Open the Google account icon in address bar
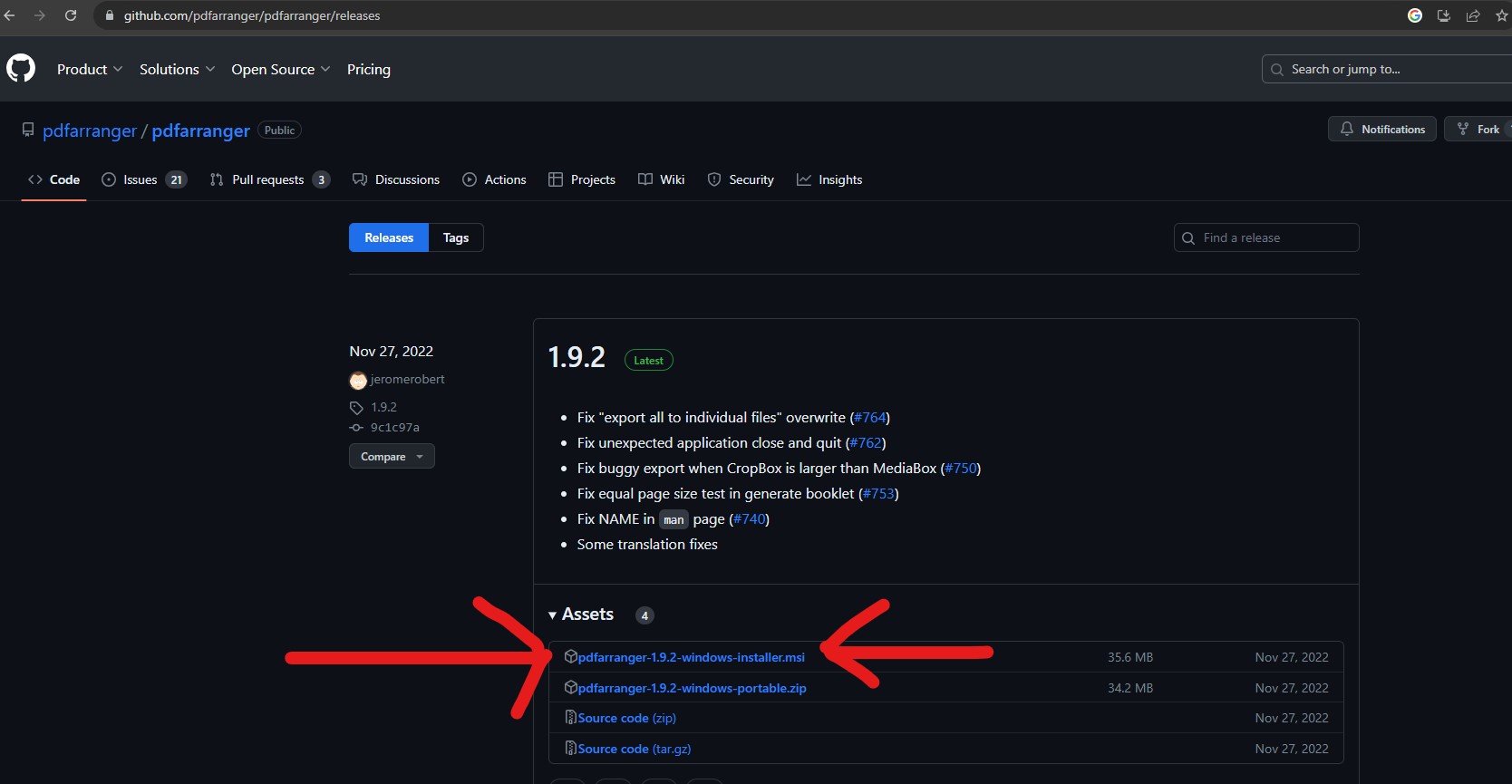The height and width of the screenshot is (784, 1512). click(x=1415, y=15)
